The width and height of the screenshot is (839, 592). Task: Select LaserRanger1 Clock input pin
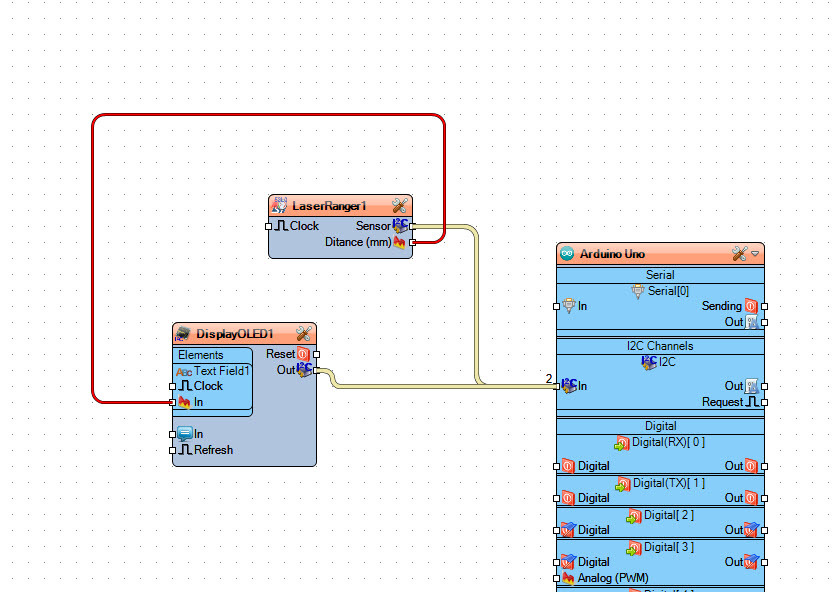point(269,226)
